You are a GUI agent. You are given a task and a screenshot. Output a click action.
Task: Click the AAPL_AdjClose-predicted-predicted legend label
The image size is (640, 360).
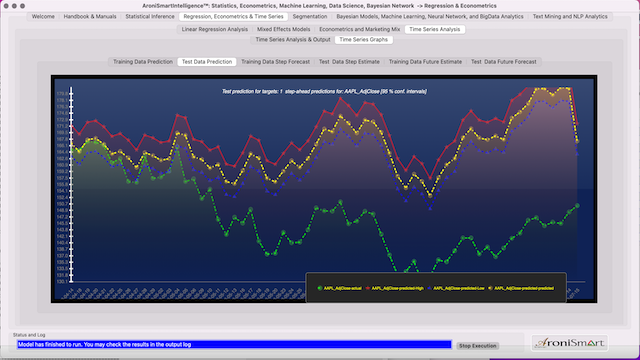click(524, 288)
